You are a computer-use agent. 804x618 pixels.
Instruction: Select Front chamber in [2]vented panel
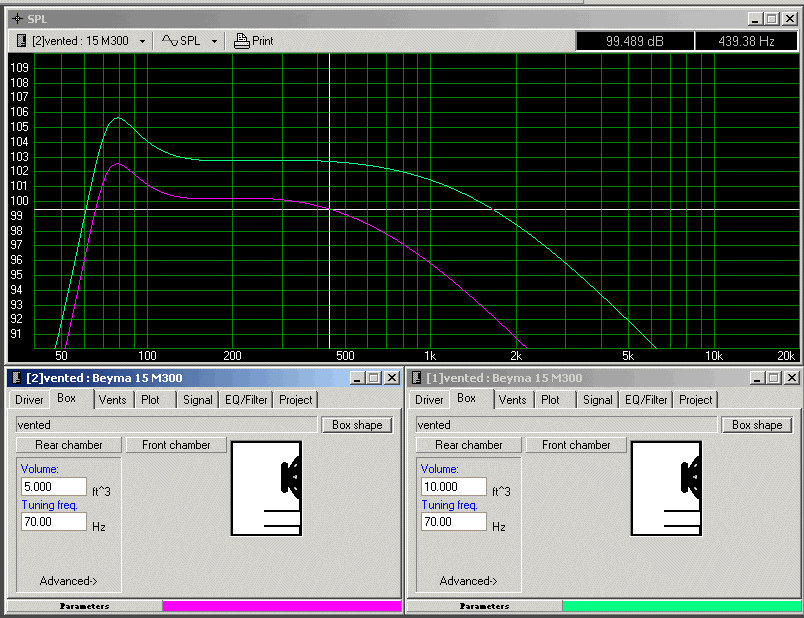click(176, 445)
